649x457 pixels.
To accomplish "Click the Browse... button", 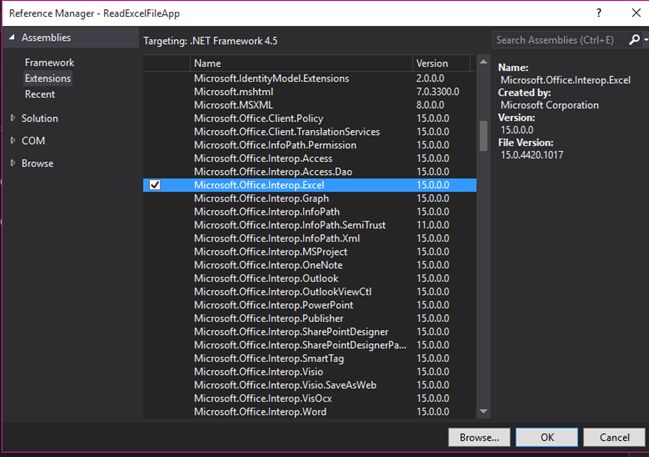I will 479,437.
